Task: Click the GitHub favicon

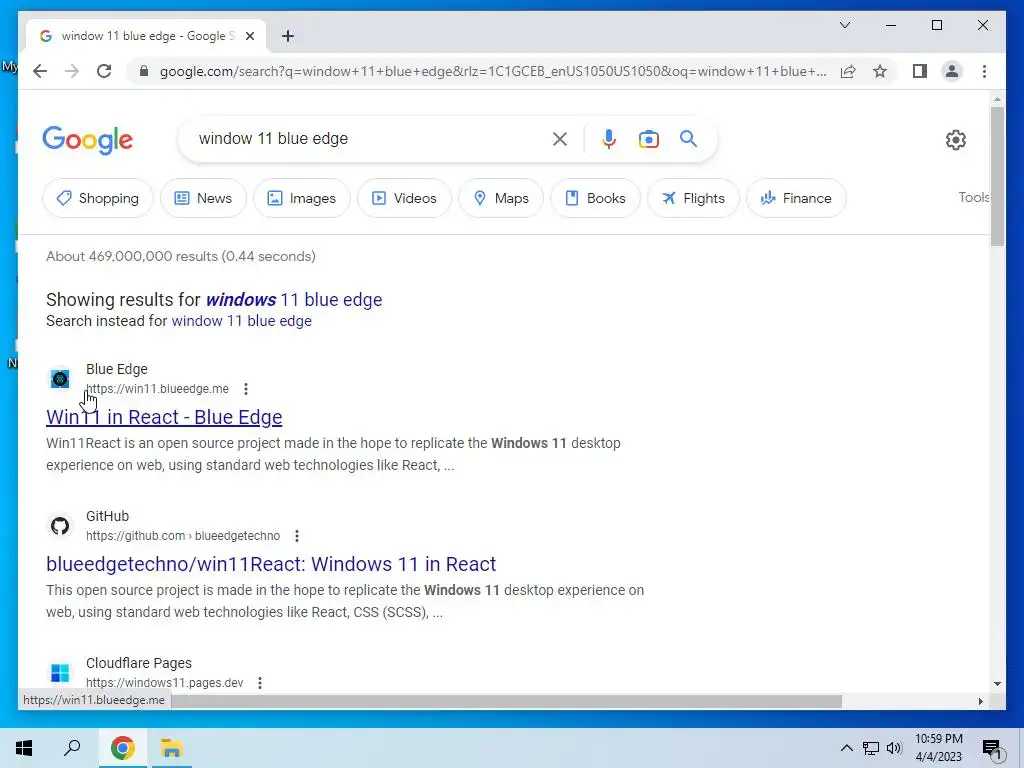Action: click(x=60, y=526)
